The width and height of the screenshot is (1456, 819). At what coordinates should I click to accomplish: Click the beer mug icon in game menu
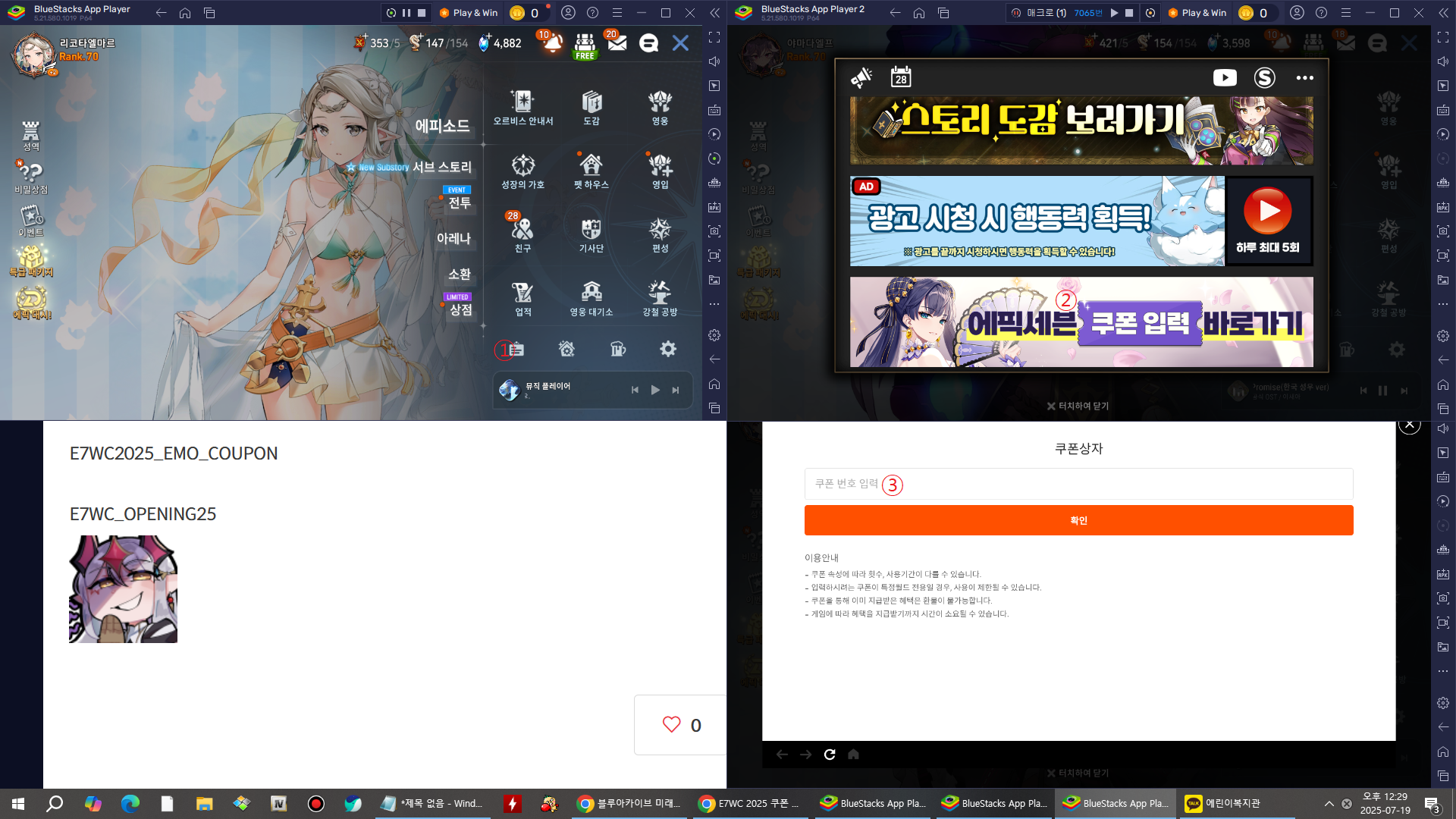618,349
